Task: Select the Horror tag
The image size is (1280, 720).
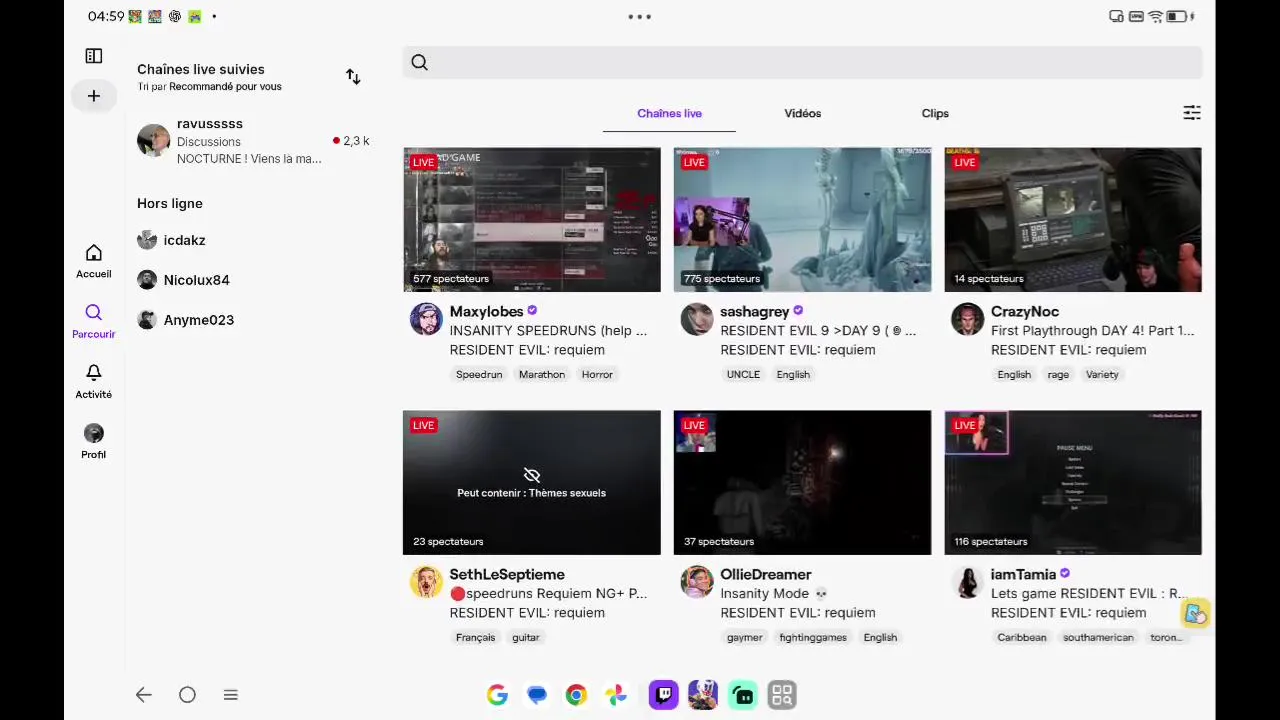Action: (597, 375)
